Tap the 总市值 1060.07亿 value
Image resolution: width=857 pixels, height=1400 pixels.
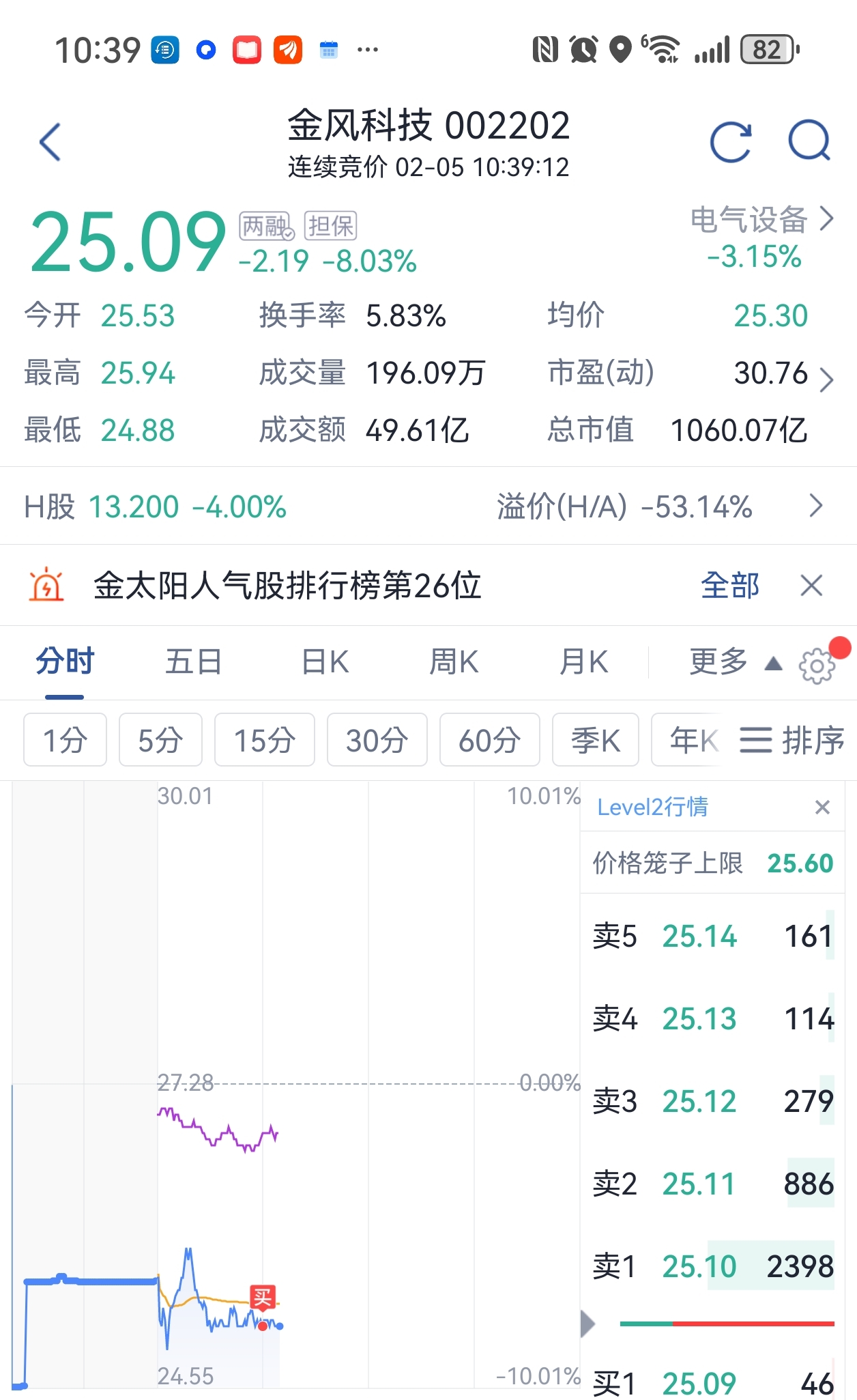click(740, 430)
